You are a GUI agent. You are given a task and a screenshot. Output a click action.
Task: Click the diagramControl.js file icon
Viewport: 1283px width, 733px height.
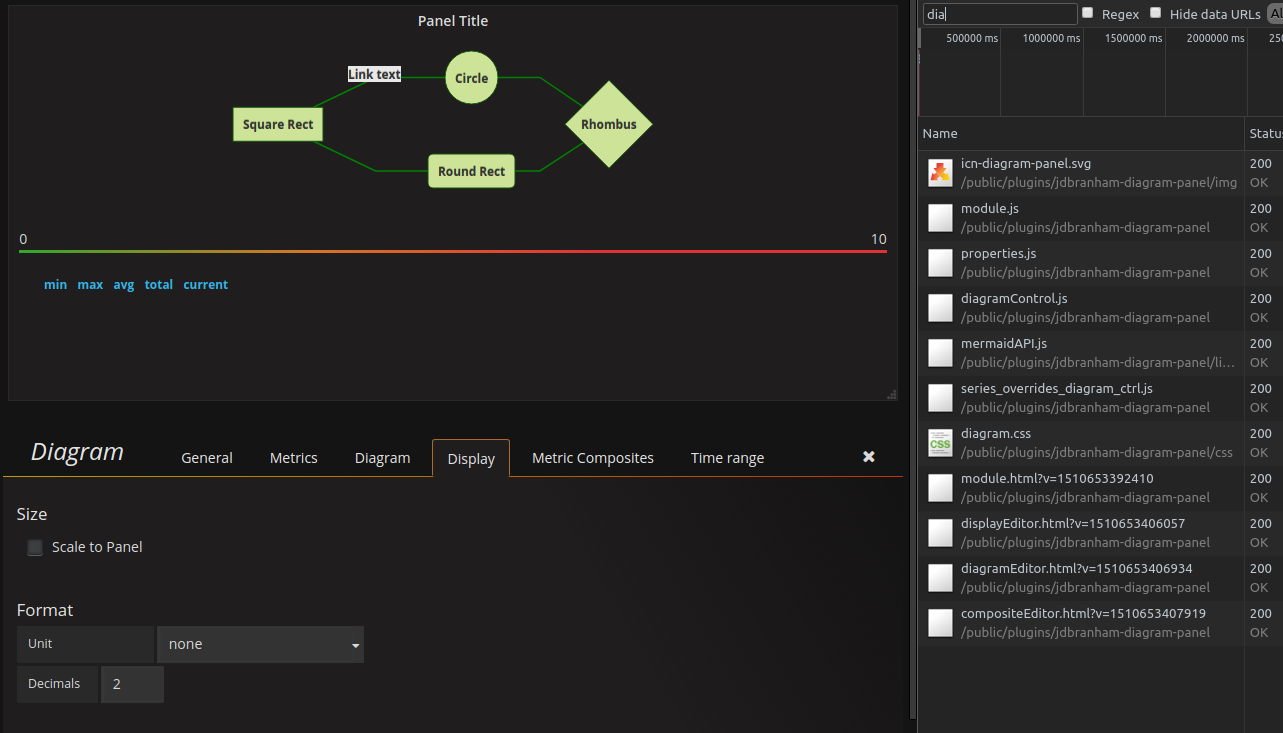click(940, 307)
